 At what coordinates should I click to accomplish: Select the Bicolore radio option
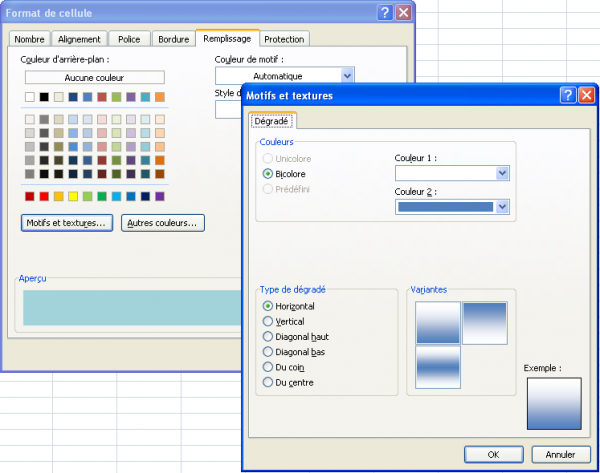click(268, 173)
